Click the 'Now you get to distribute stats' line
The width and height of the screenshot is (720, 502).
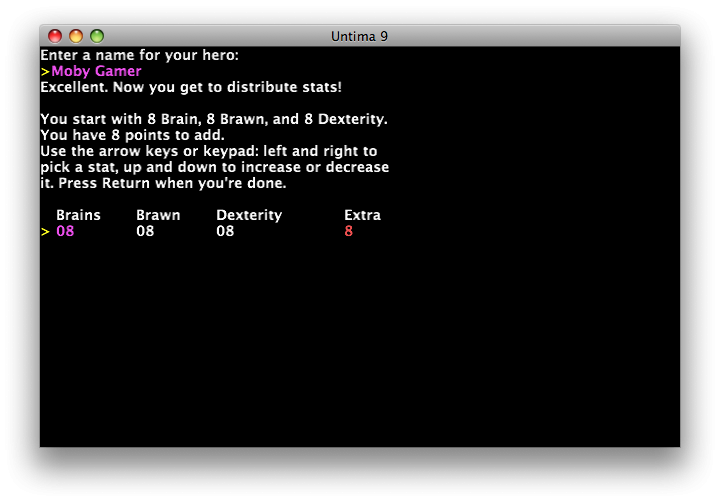point(237,87)
